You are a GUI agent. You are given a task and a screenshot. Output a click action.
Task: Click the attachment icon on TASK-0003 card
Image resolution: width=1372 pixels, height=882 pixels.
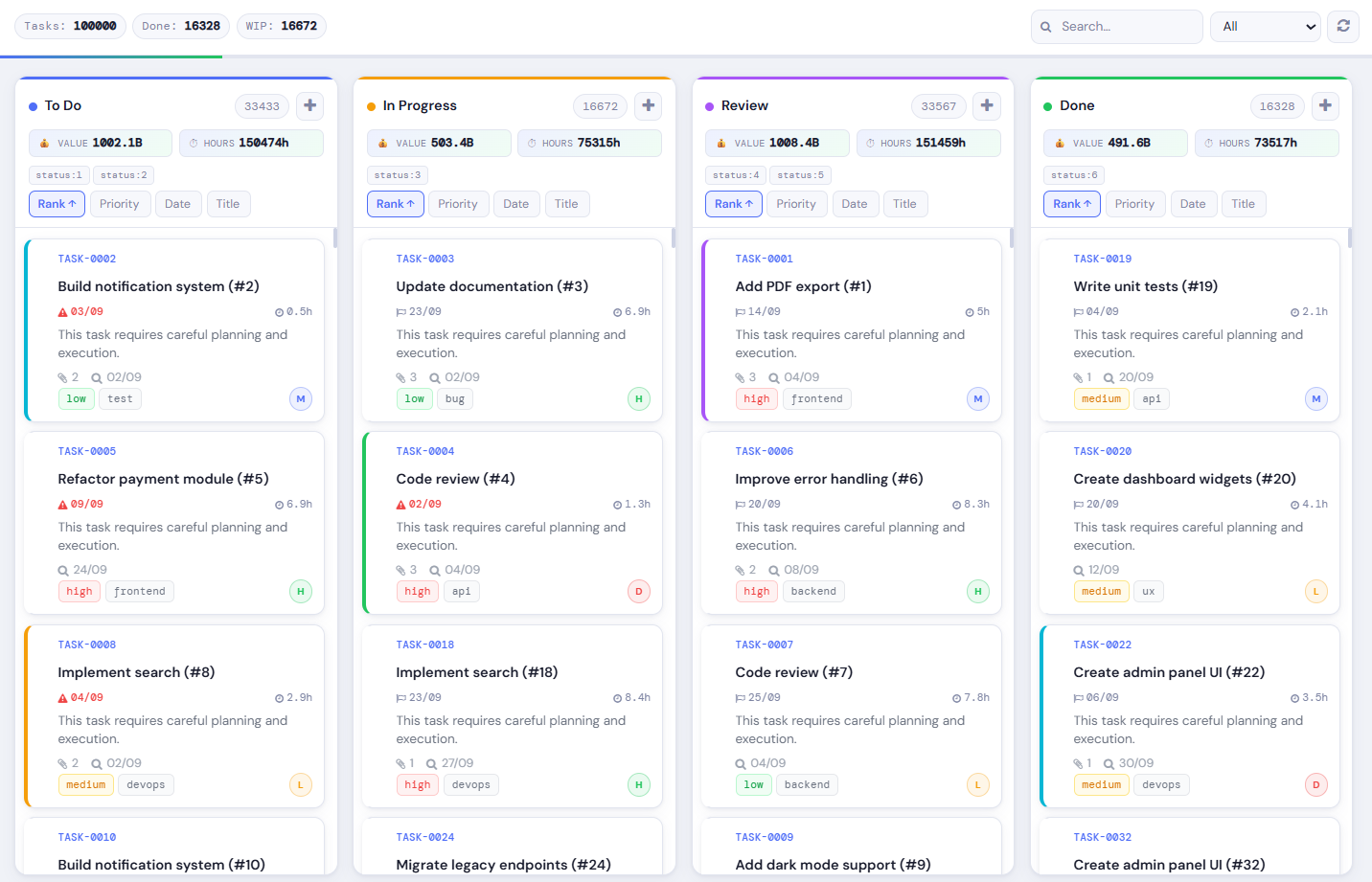pyautogui.click(x=401, y=377)
